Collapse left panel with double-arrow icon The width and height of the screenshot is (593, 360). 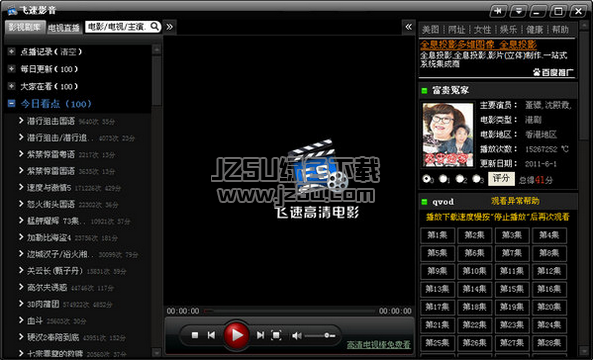(169, 27)
